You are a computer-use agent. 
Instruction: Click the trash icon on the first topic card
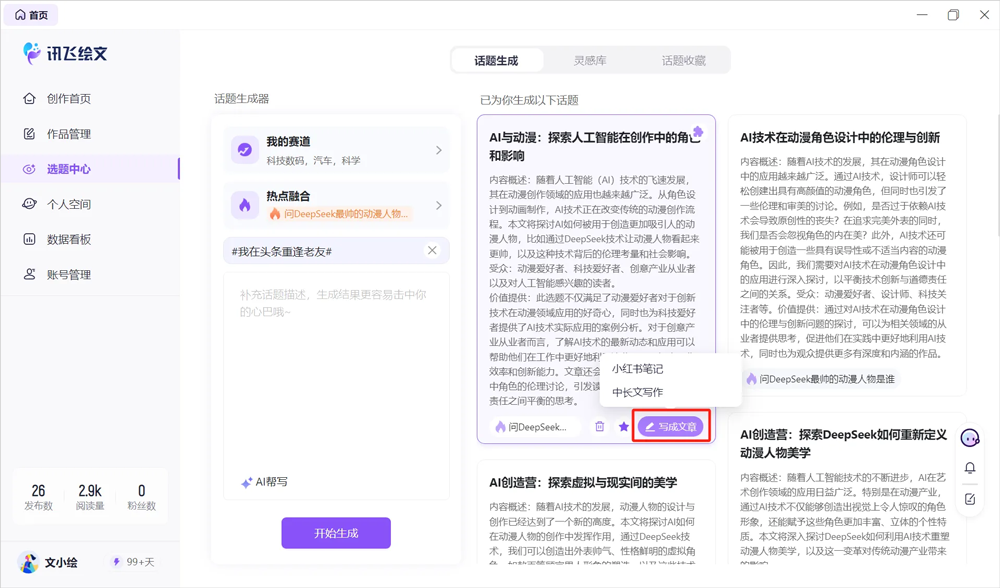click(600, 427)
